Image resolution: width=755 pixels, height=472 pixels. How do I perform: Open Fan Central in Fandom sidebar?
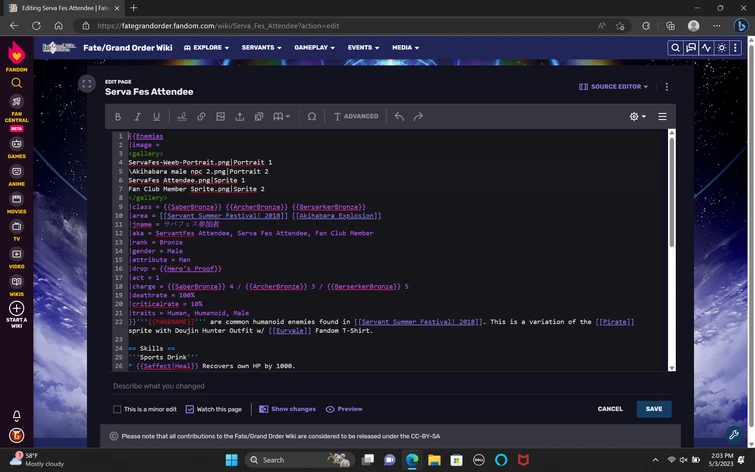tap(16, 113)
